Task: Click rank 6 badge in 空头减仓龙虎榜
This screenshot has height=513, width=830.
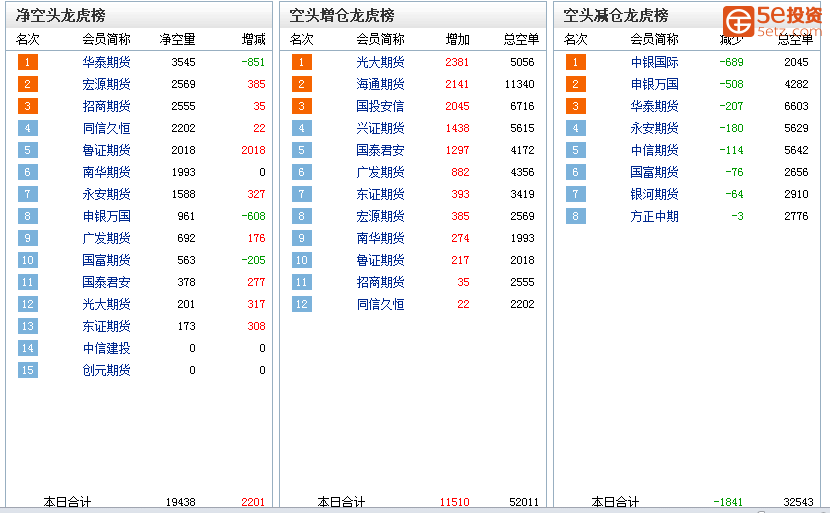Action: [x=575, y=172]
